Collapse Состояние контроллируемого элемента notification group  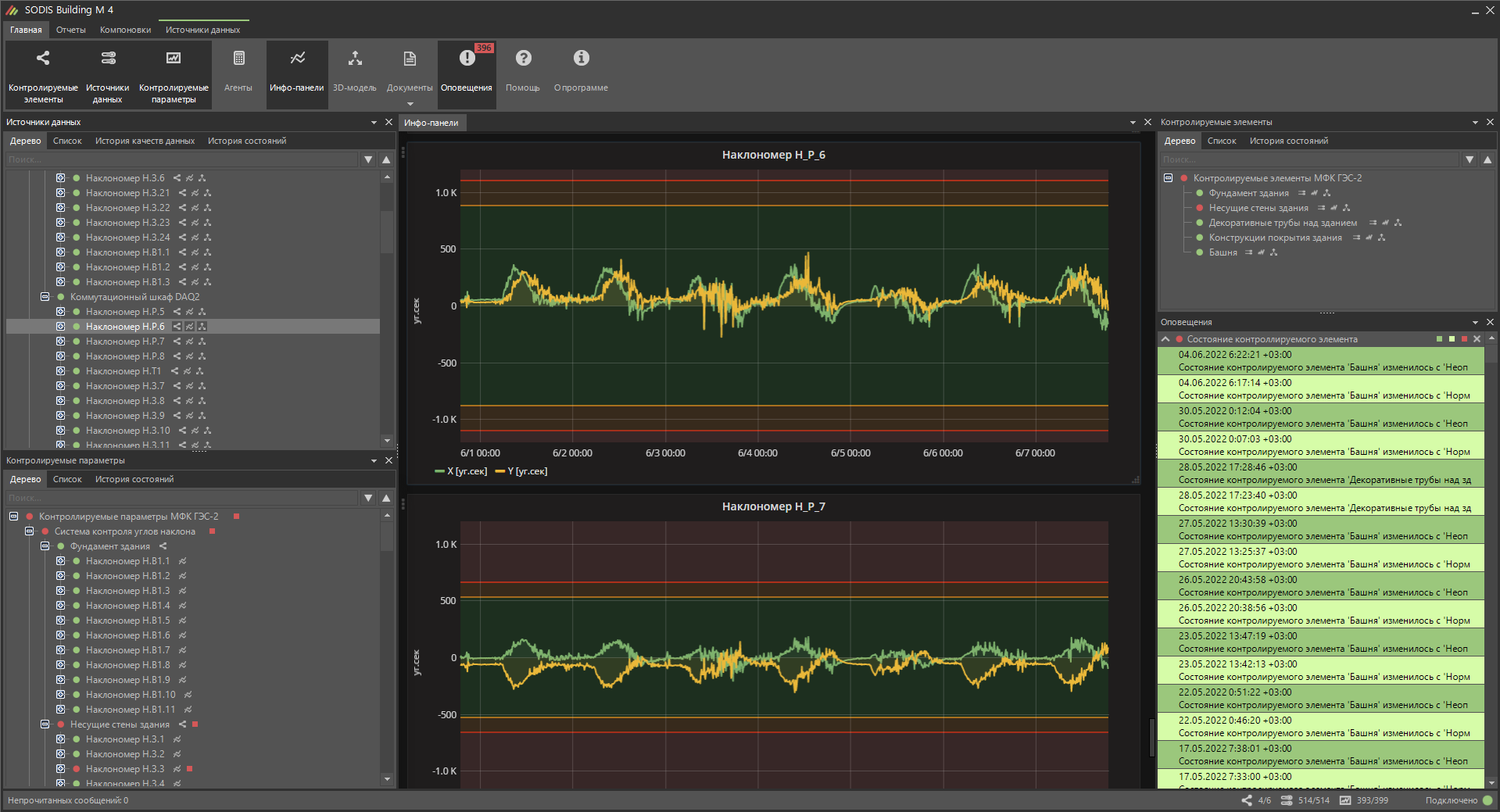click(1165, 339)
